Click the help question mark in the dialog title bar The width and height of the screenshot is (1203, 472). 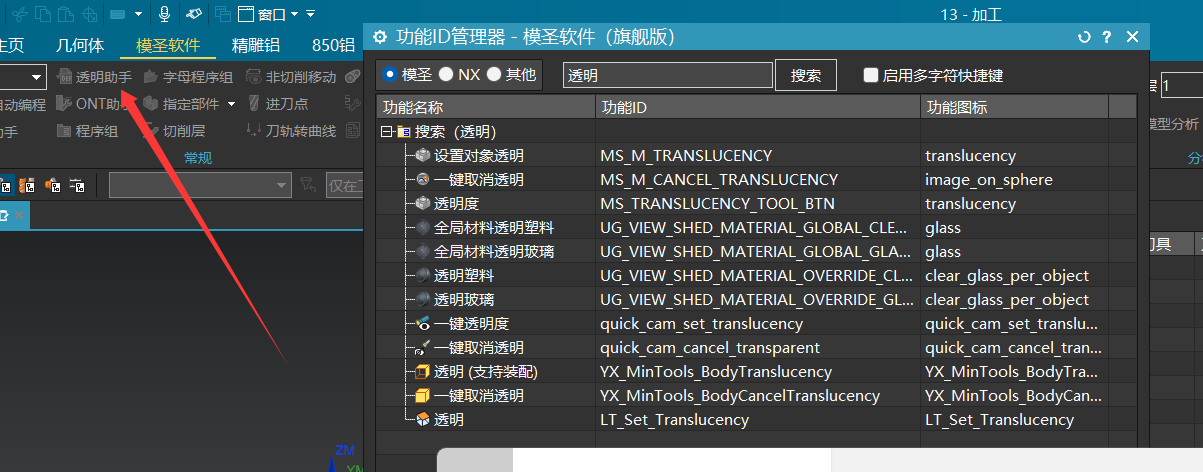[x=1107, y=37]
